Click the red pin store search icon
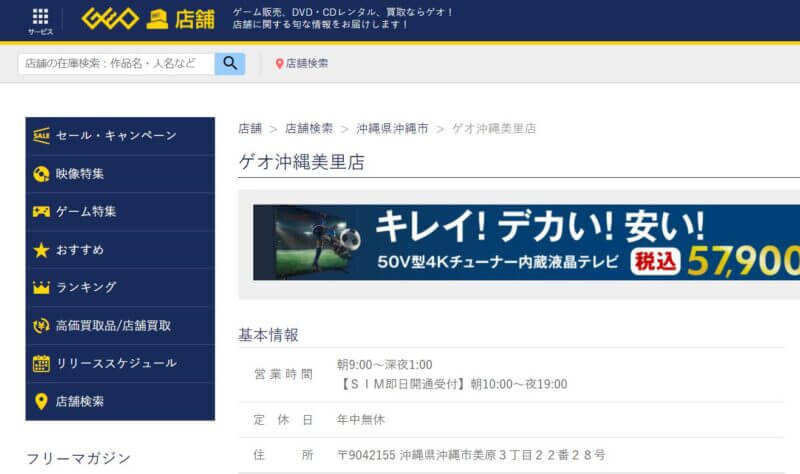This screenshot has width=800, height=474. coord(279,64)
